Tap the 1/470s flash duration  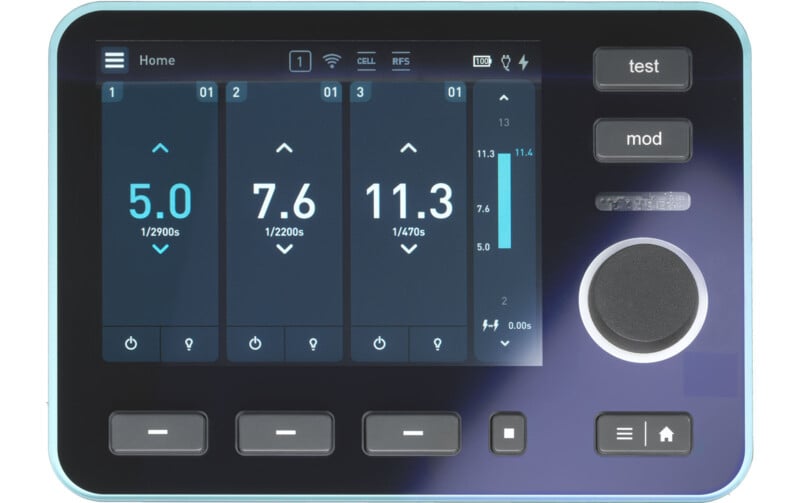click(408, 232)
